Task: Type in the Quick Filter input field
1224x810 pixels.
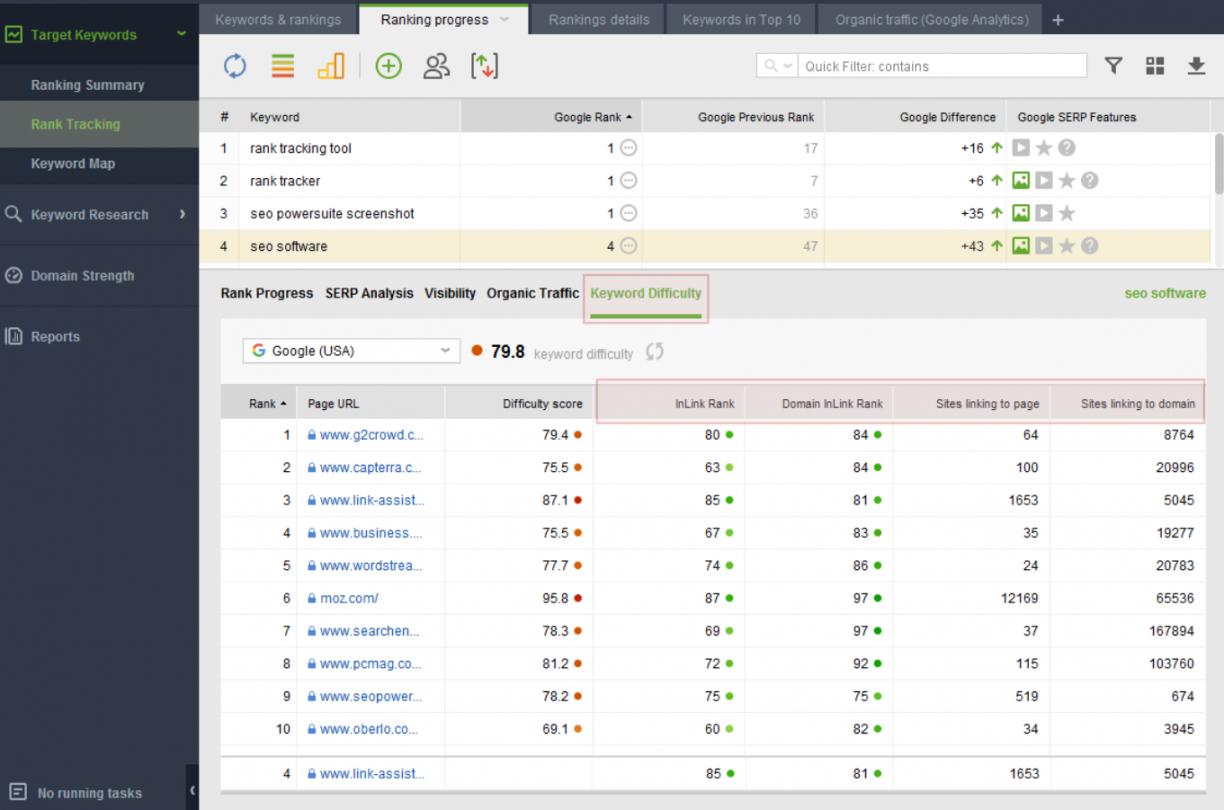Action: (942, 66)
